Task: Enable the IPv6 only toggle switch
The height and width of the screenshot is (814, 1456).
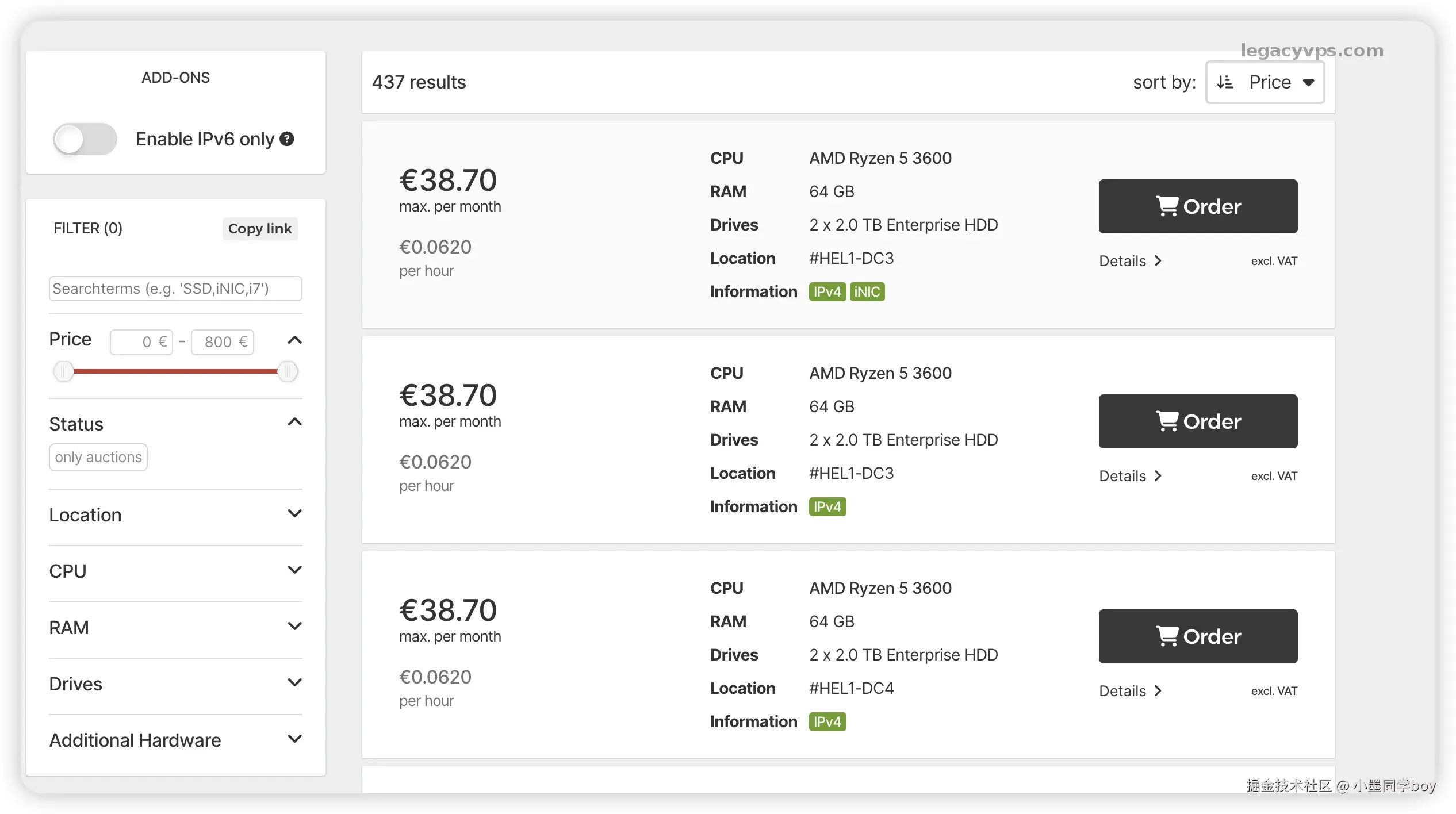Action: (x=85, y=139)
